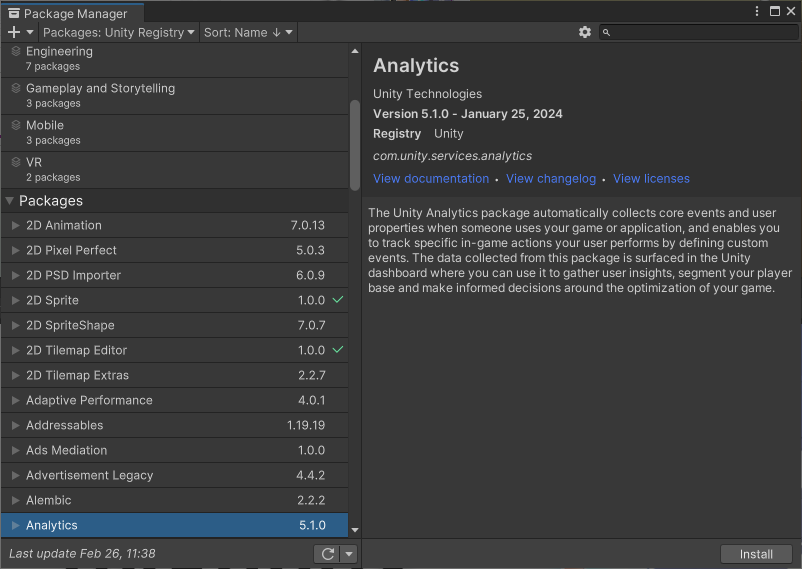Viewport: 802px width, 569px height.
Task: Select the Adaptive Performance package row
Action: coord(174,400)
